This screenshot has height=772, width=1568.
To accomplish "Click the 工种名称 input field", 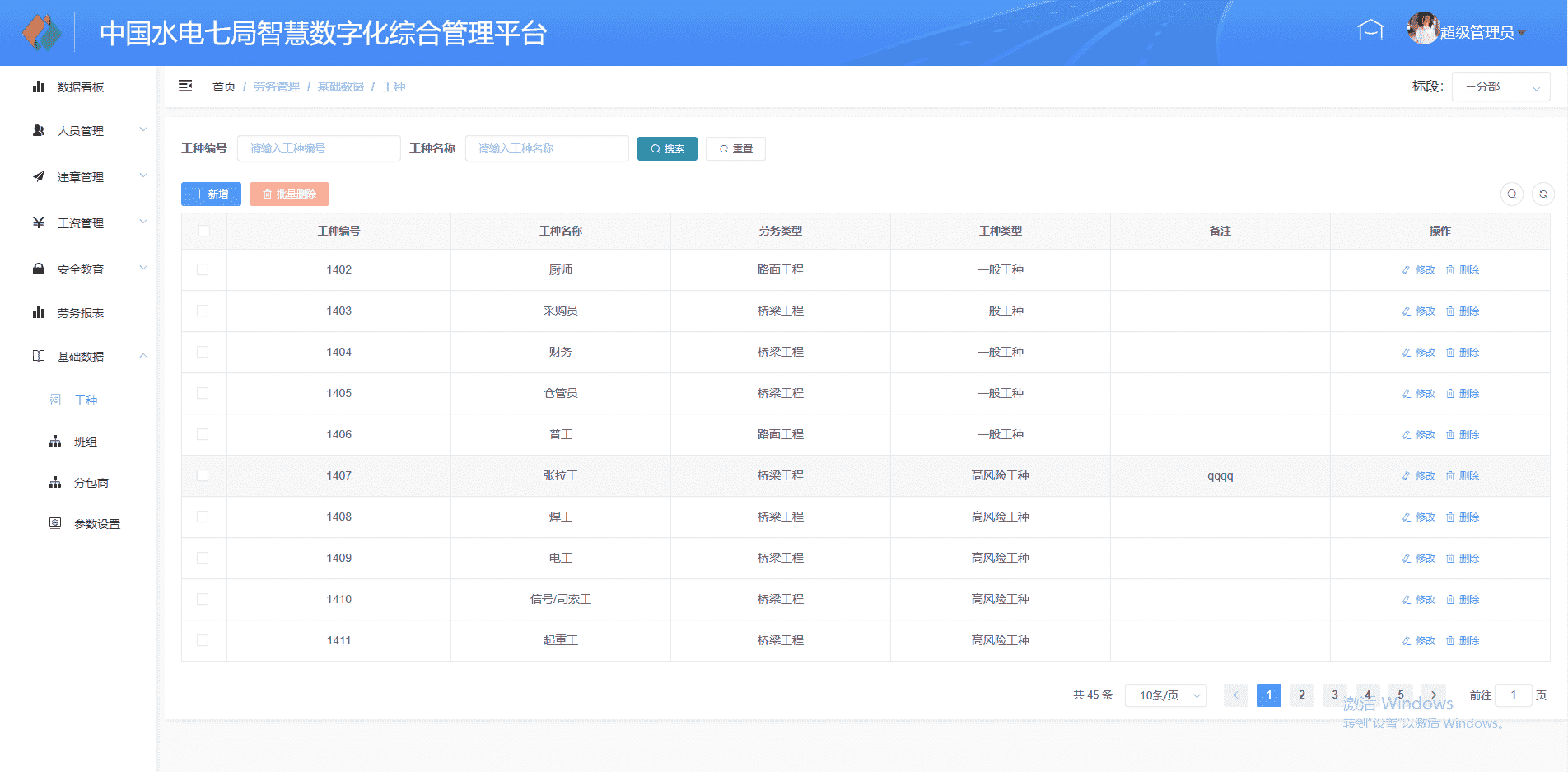I will [x=547, y=148].
